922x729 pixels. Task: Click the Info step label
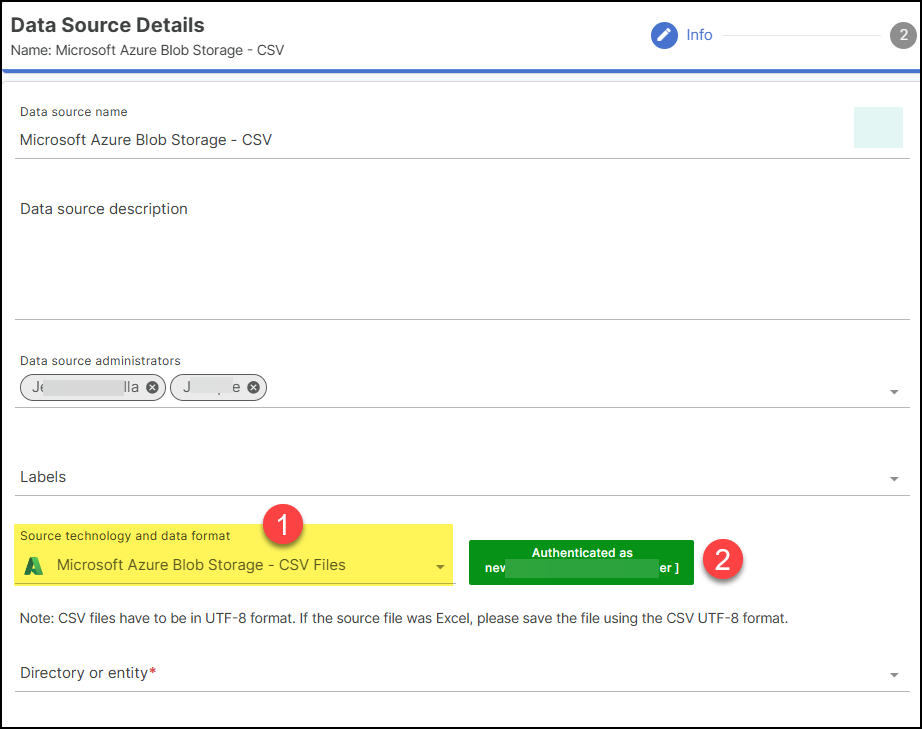coord(699,35)
